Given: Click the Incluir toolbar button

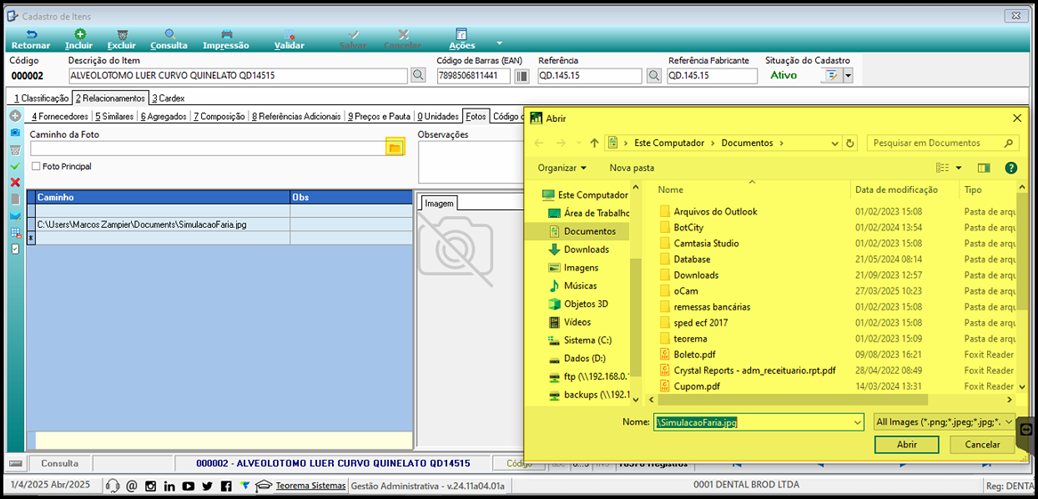Looking at the screenshot, I should tap(79, 40).
